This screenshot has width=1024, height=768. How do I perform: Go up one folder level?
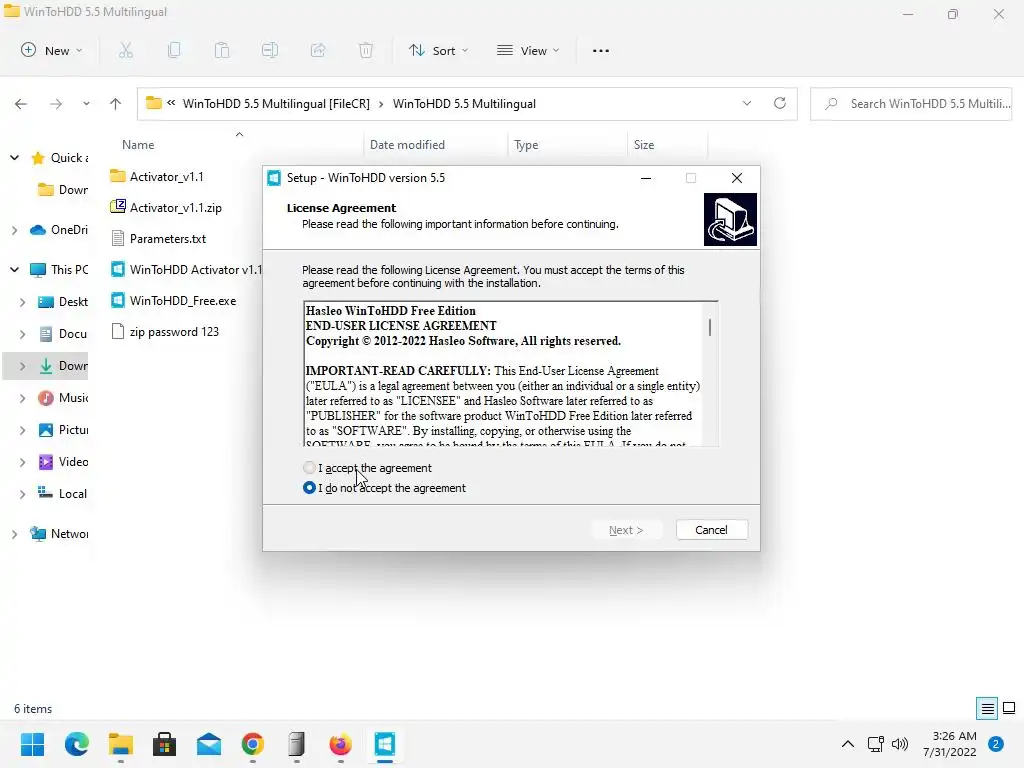116,104
